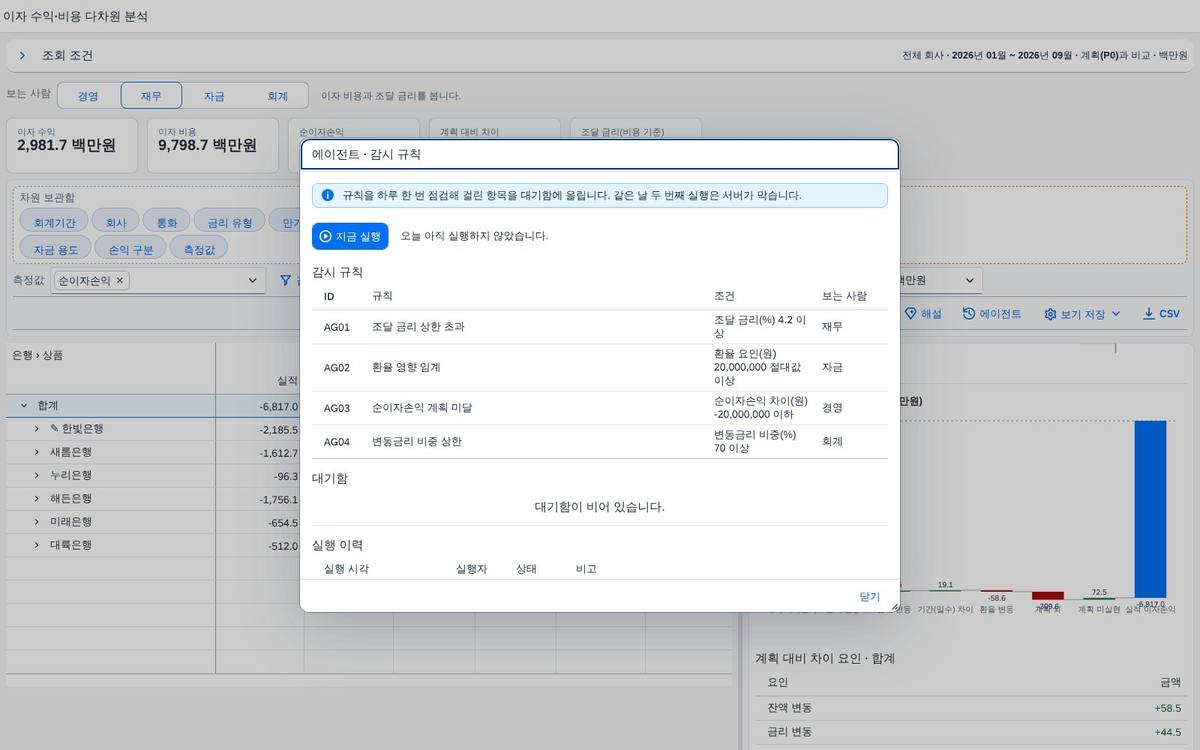Viewport: 1200px width, 750px height.
Task: Click the 실행자 history column header
Action: pyautogui.click(x=471, y=569)
